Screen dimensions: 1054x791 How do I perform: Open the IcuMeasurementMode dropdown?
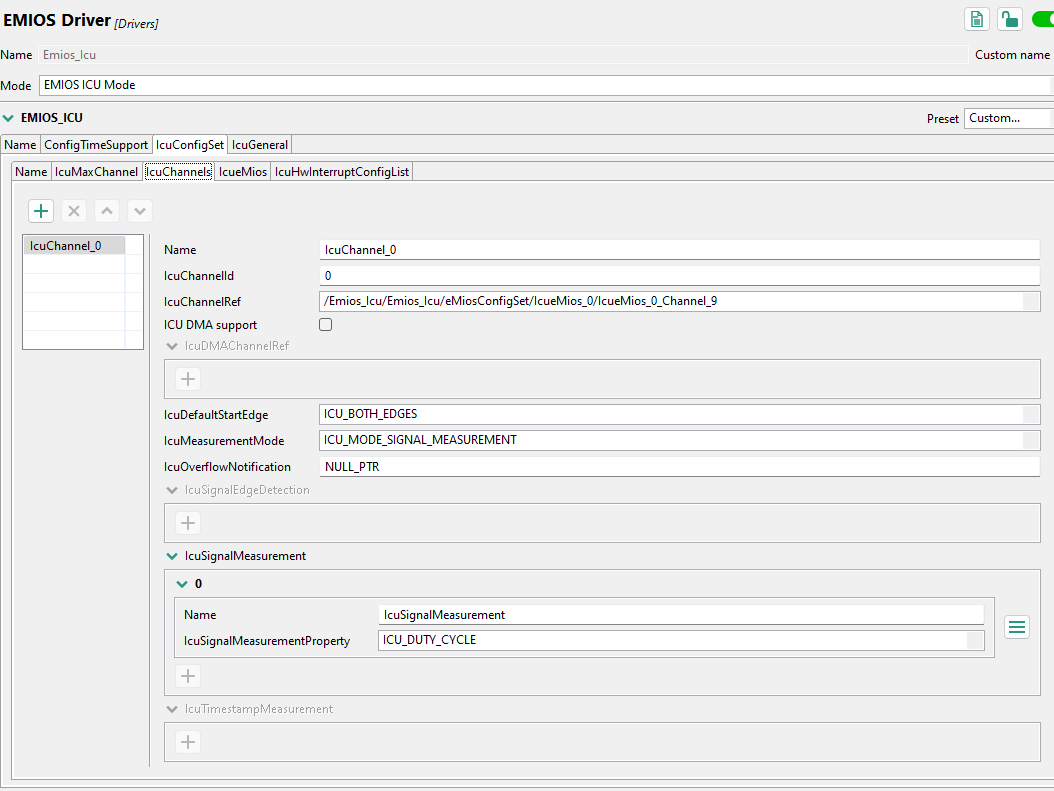point(1030,440)
